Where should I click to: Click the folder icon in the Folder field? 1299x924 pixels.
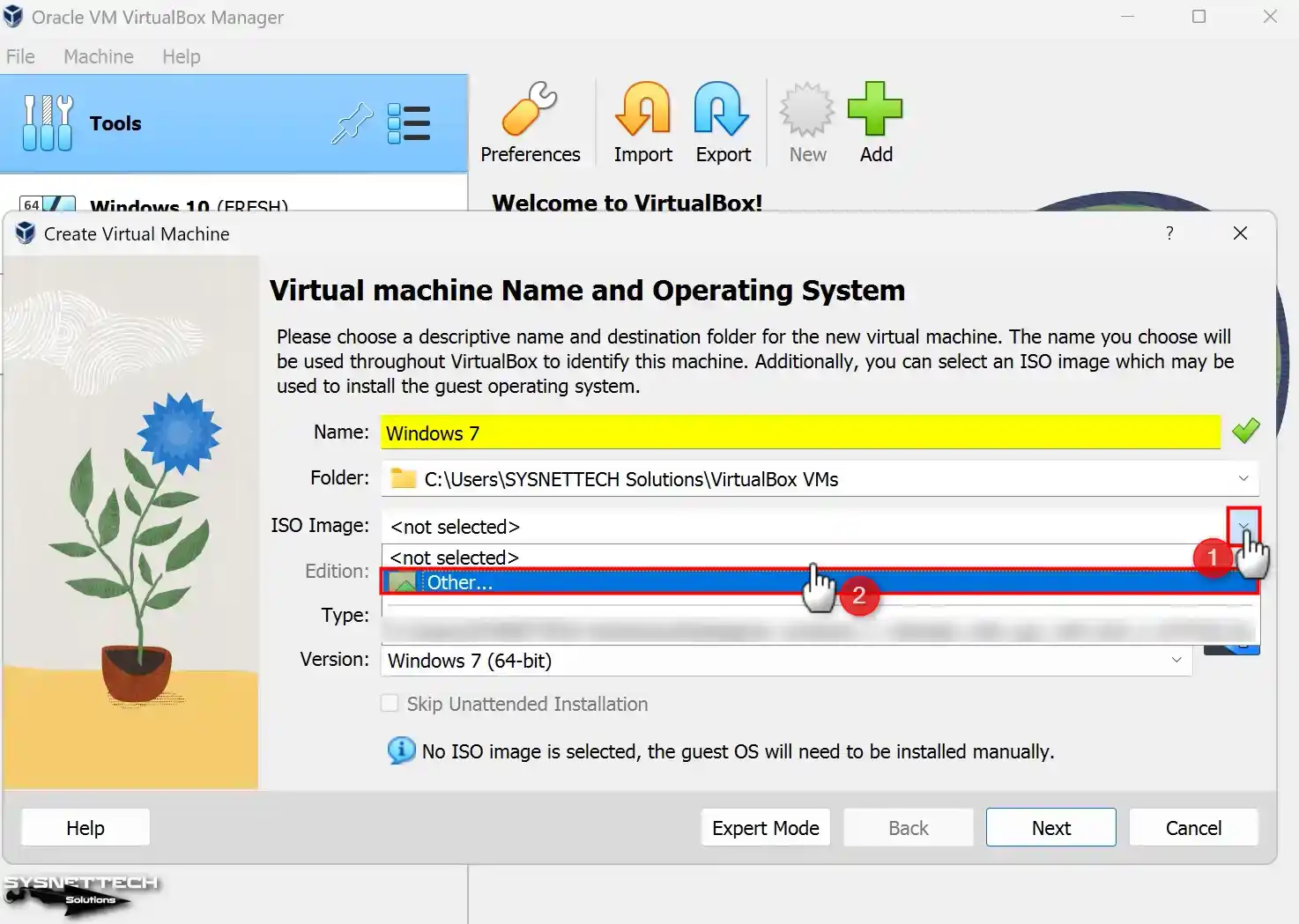point(404,478)
